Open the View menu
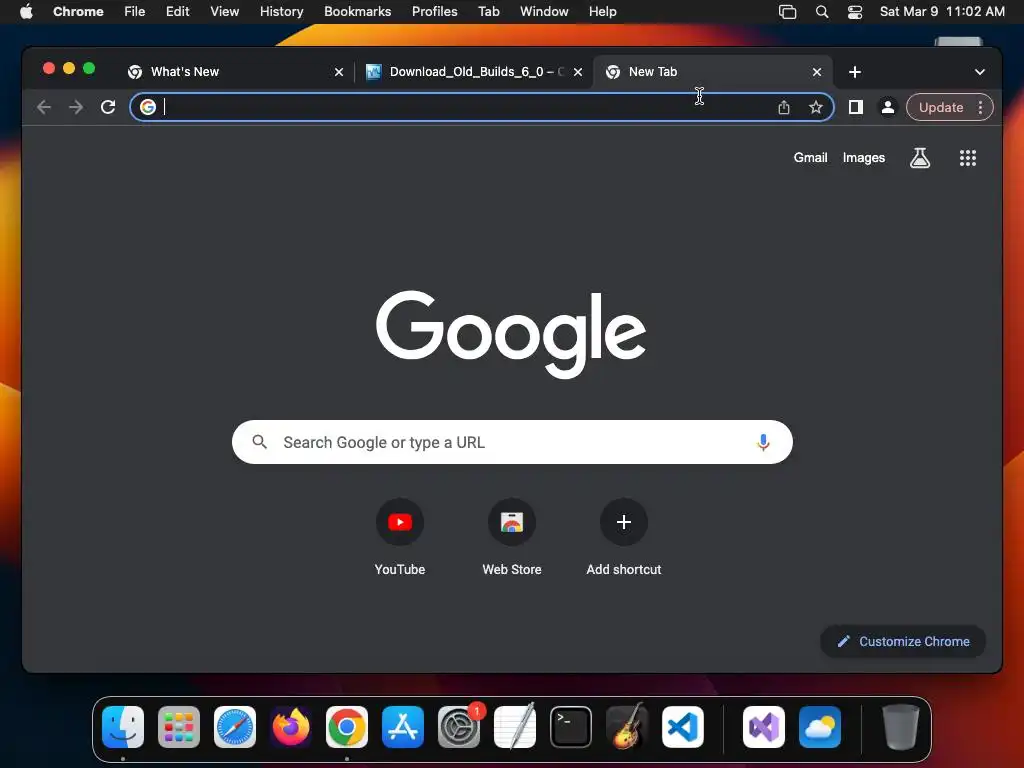 click(225, 12)
